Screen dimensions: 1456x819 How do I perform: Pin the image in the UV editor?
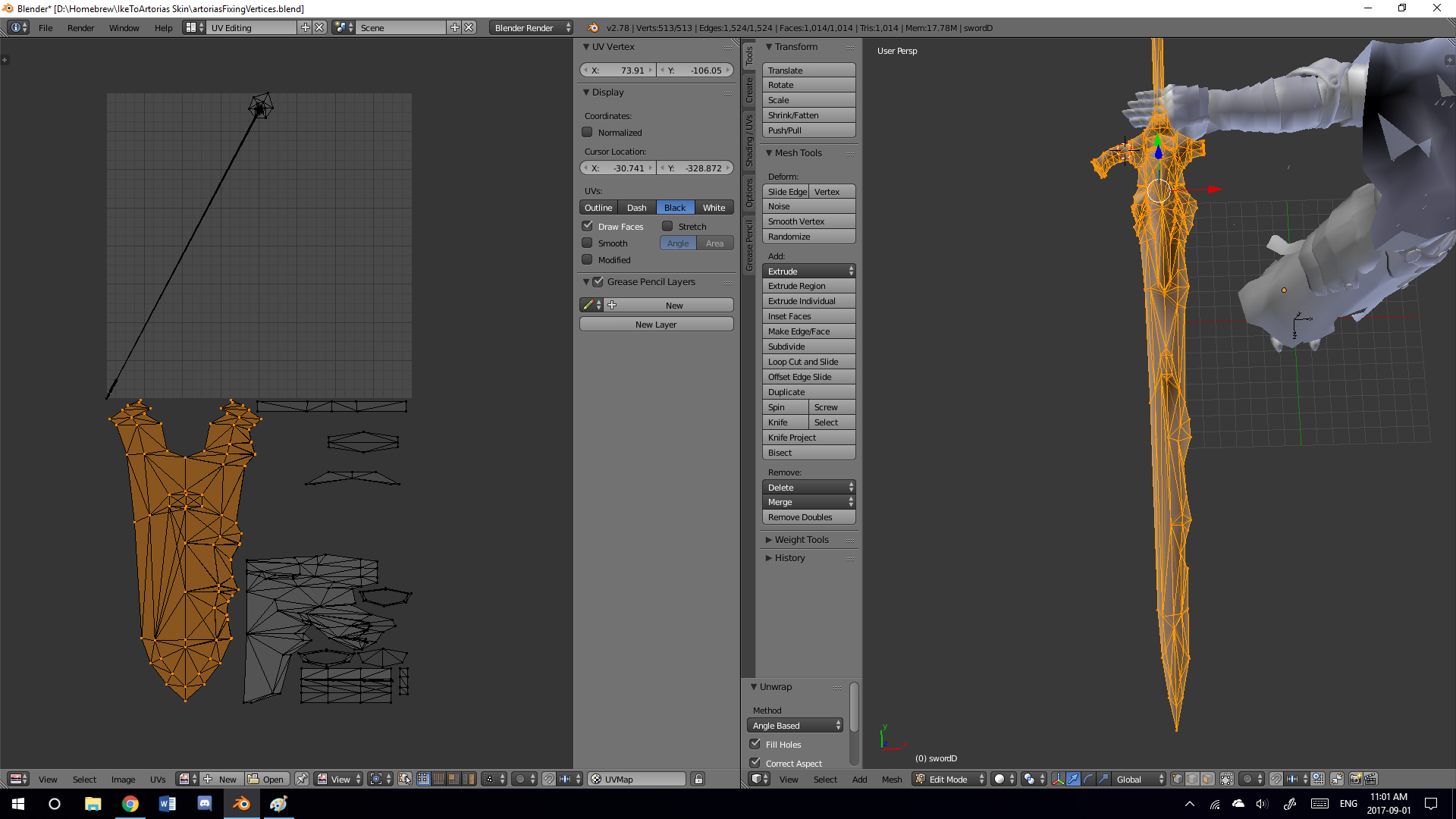[302, 779]
